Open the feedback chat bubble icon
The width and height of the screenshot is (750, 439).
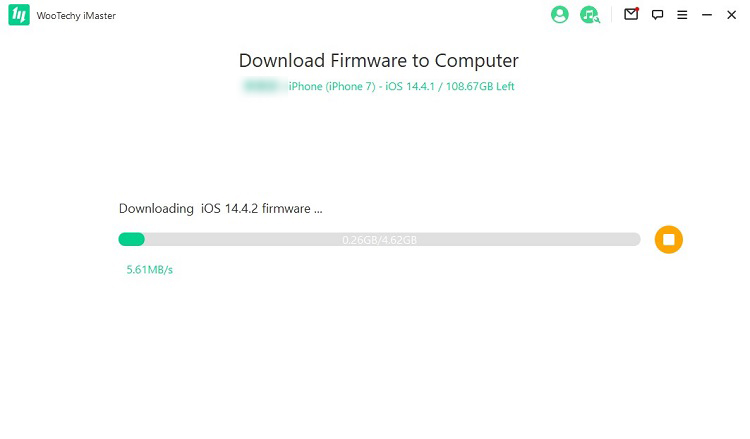click(x=658, y=15)
